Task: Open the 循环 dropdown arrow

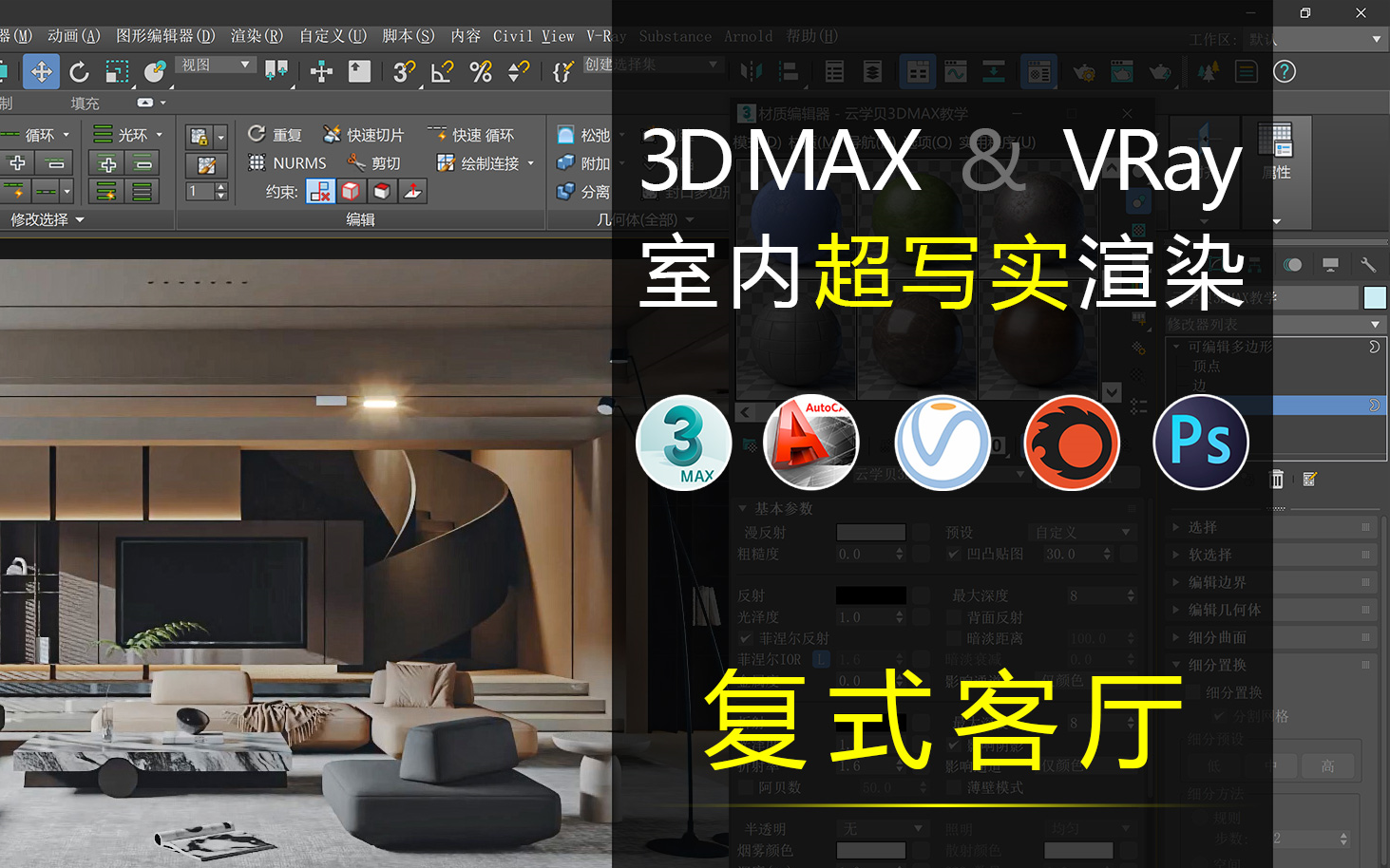Action: pyautogui.click(x=67, y=135)
